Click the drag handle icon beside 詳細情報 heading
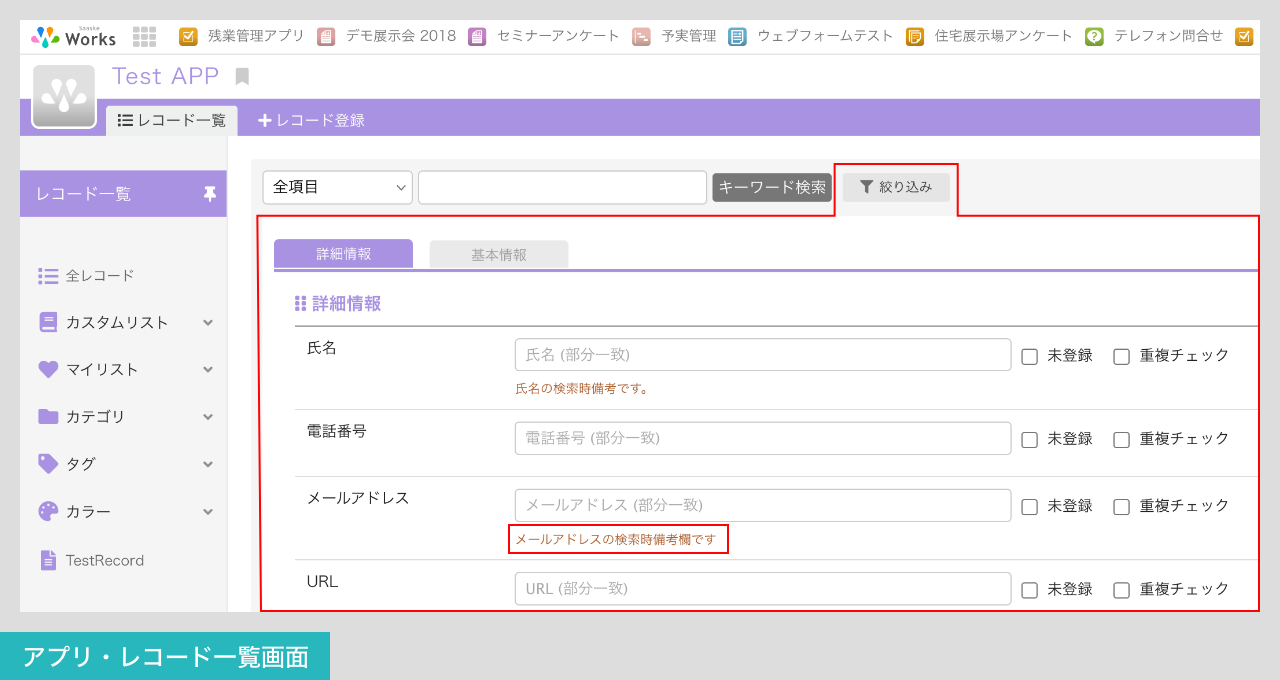The height and width of the screenshot is (680, 1280). [300, 304]
